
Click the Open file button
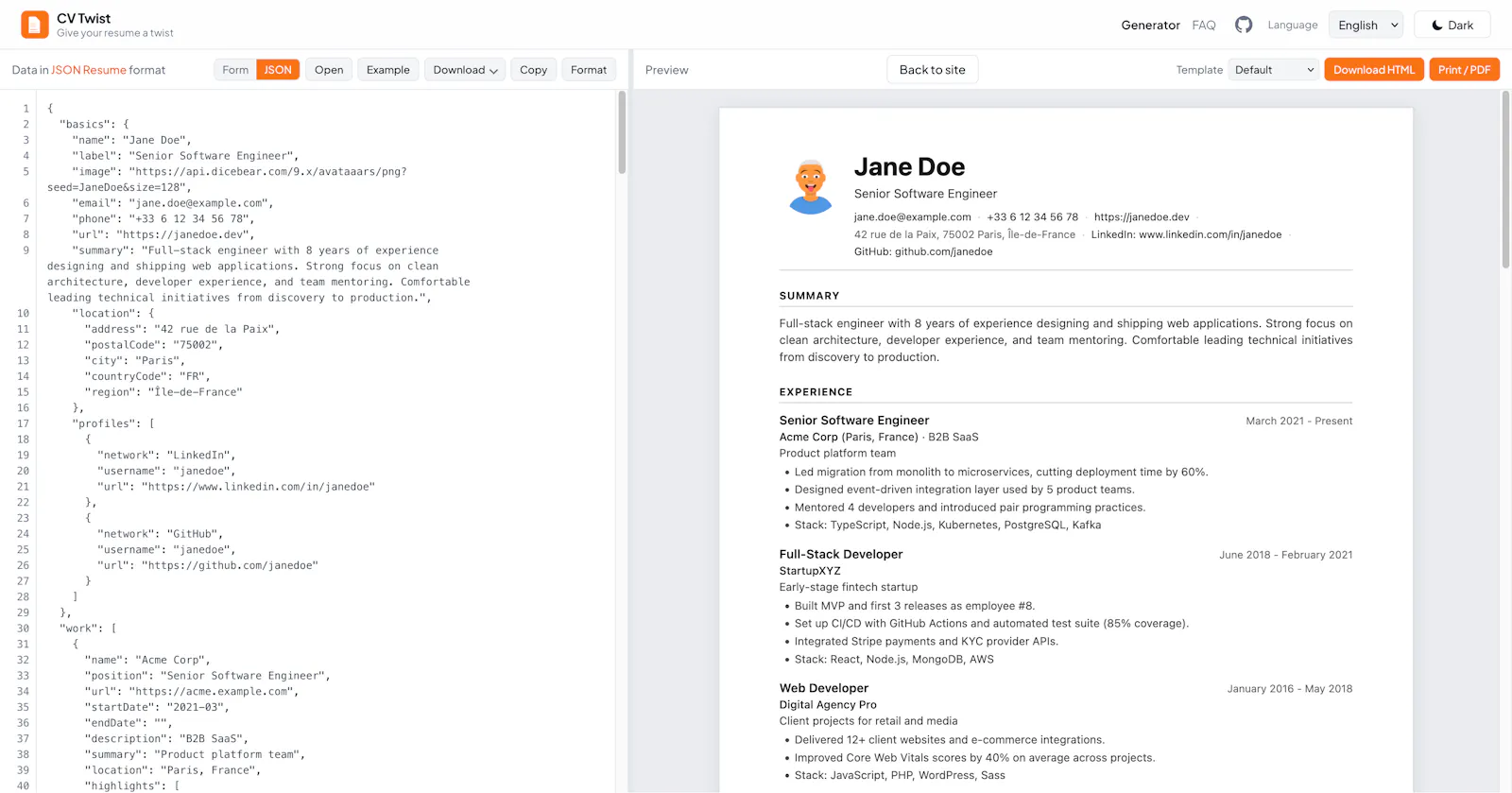tap(329, 70)
